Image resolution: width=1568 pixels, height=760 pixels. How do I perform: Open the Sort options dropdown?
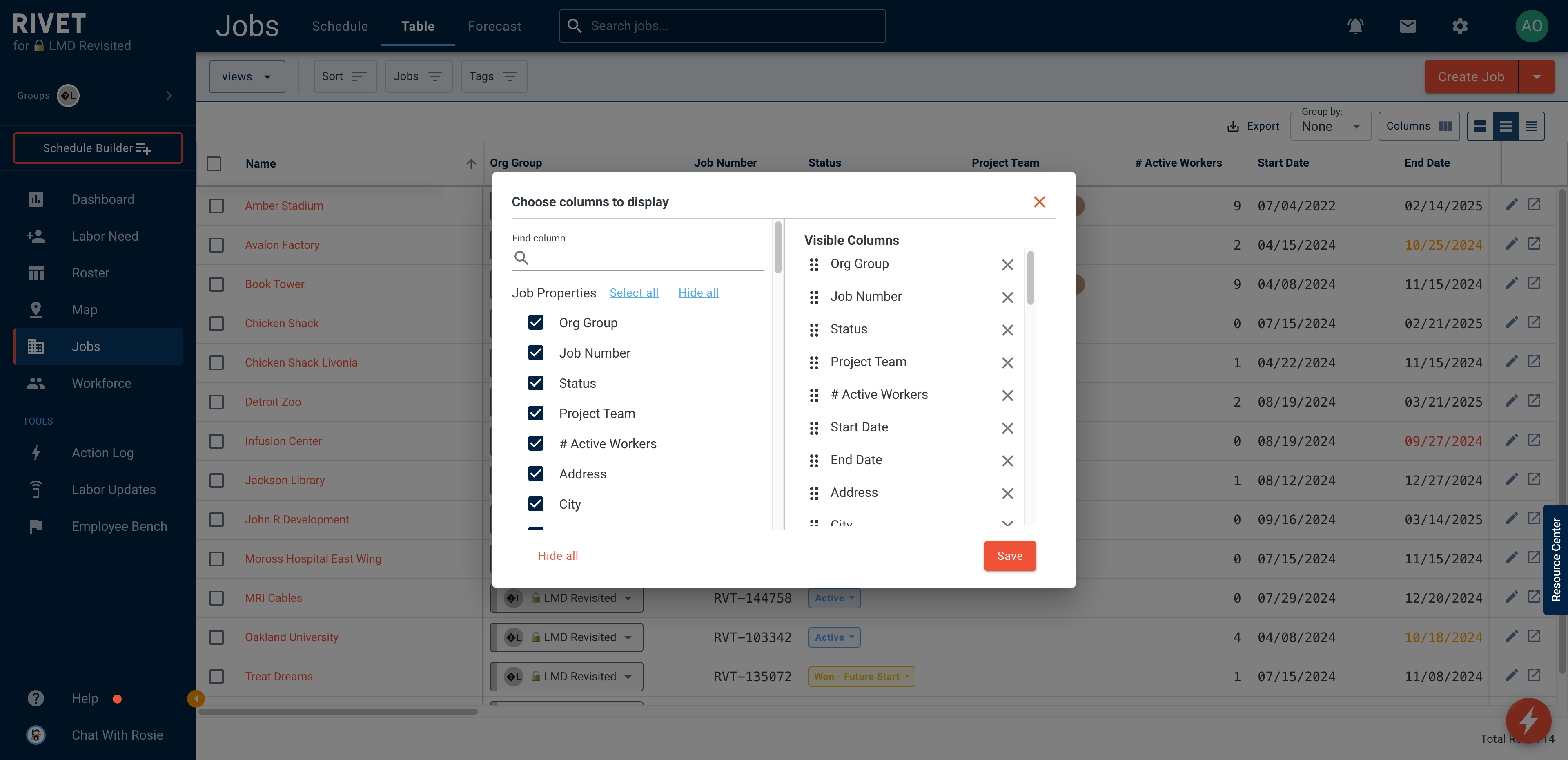(343, 75)
